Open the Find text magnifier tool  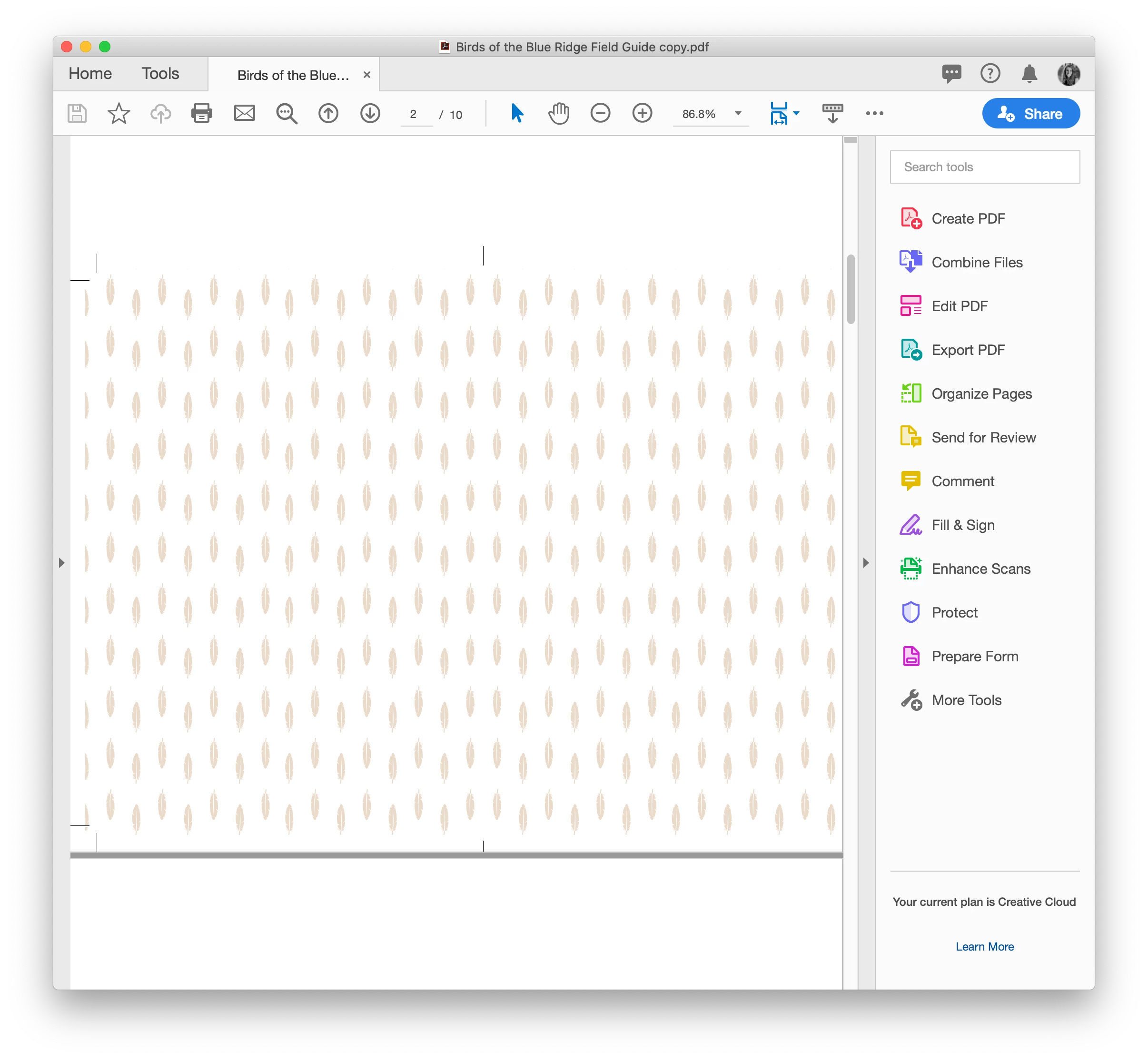[x=286, y=114]
